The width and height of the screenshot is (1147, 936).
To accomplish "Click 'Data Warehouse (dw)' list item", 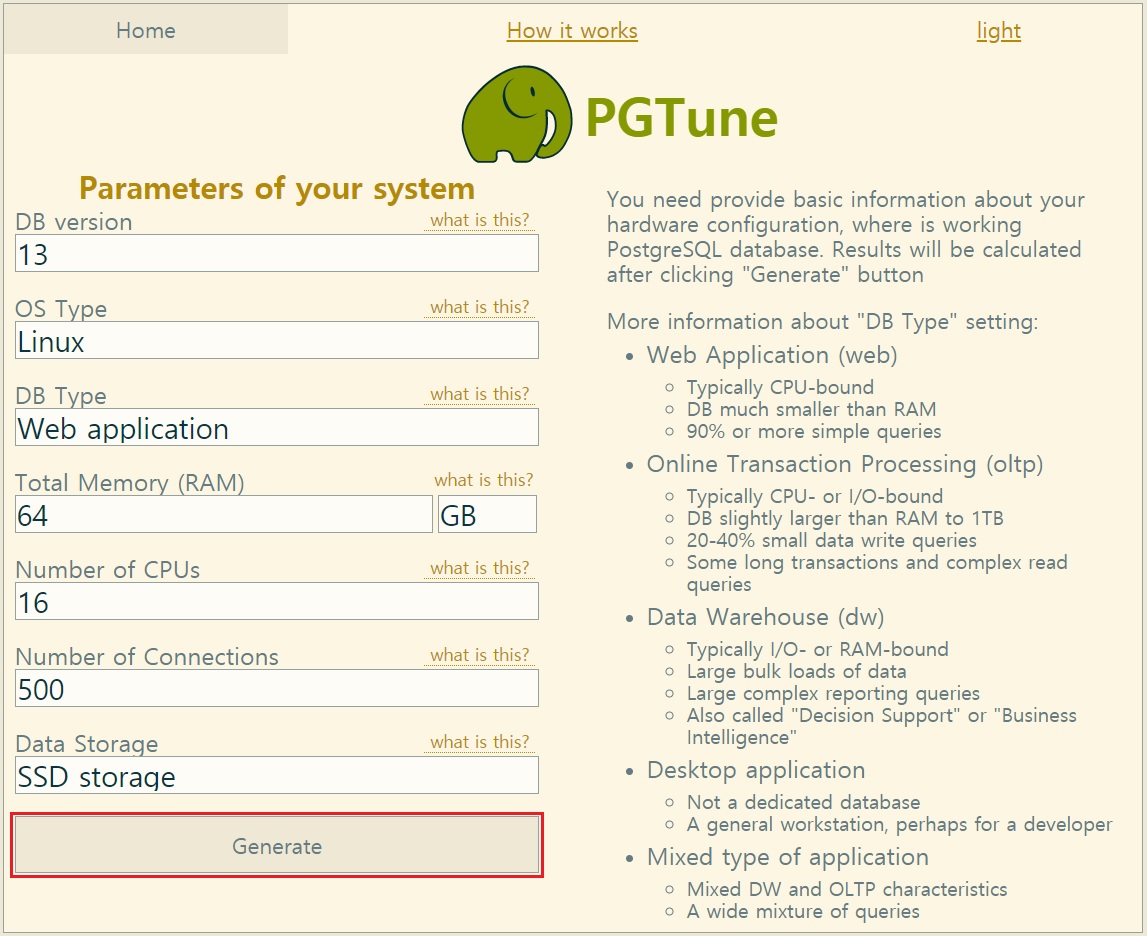I will coord(765,617).
